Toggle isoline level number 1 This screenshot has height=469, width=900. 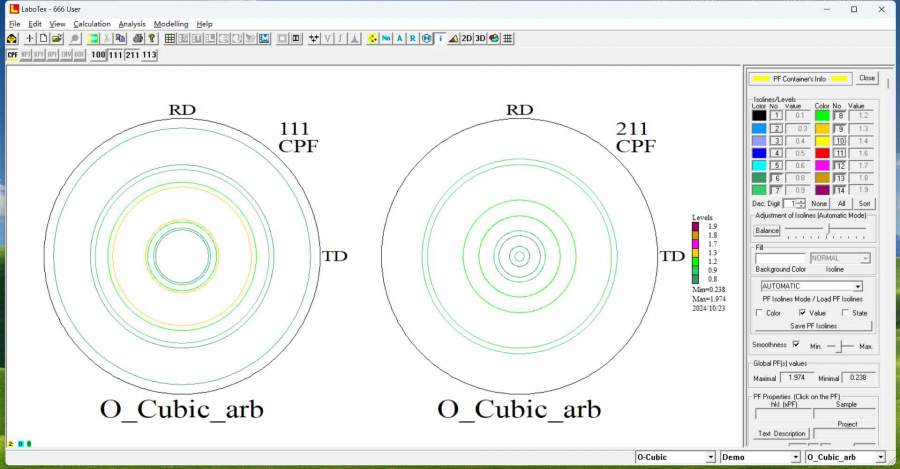[777, 115]
